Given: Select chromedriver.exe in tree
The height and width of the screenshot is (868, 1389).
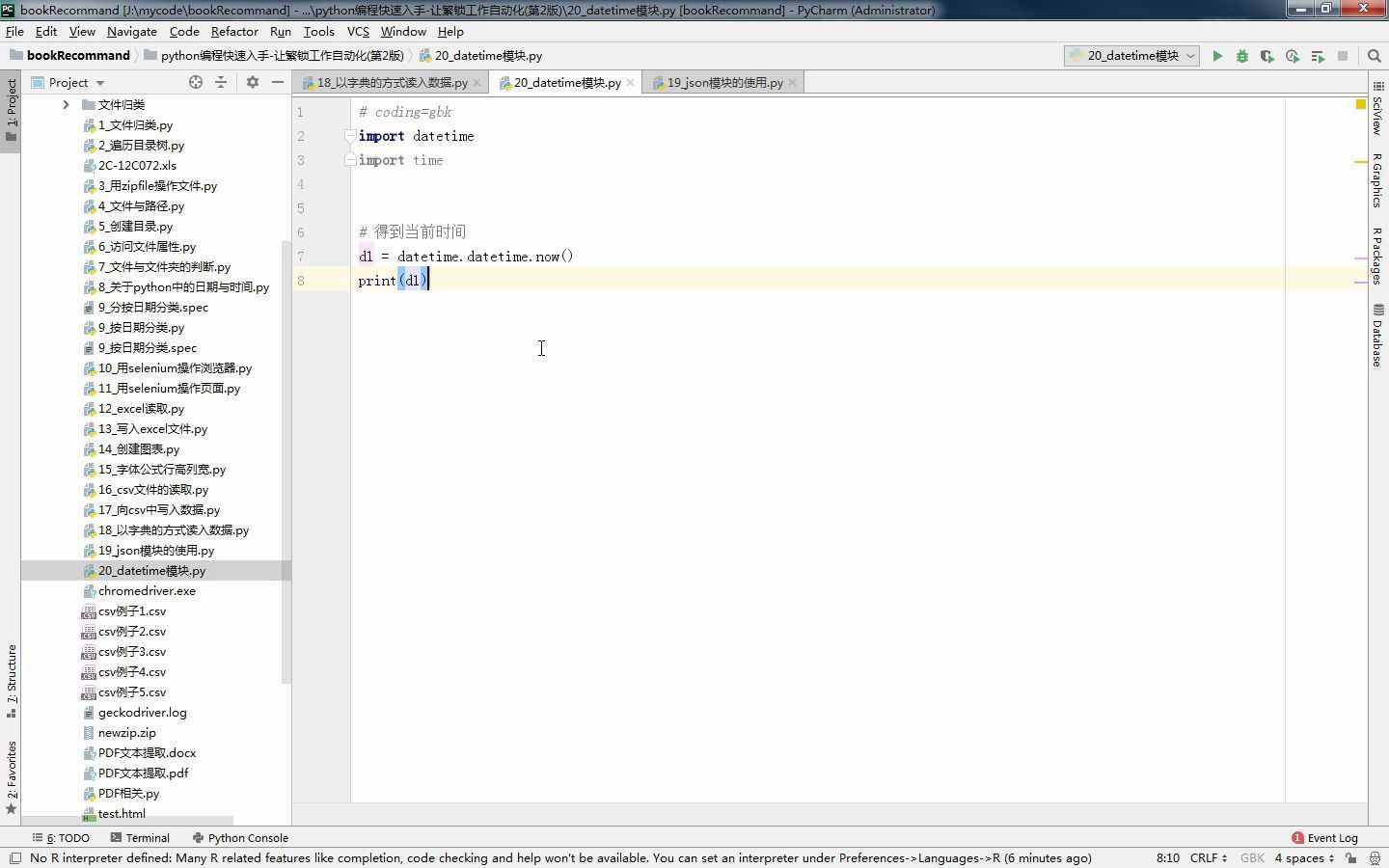Looking at the screenshot, I should click(140, 591).
